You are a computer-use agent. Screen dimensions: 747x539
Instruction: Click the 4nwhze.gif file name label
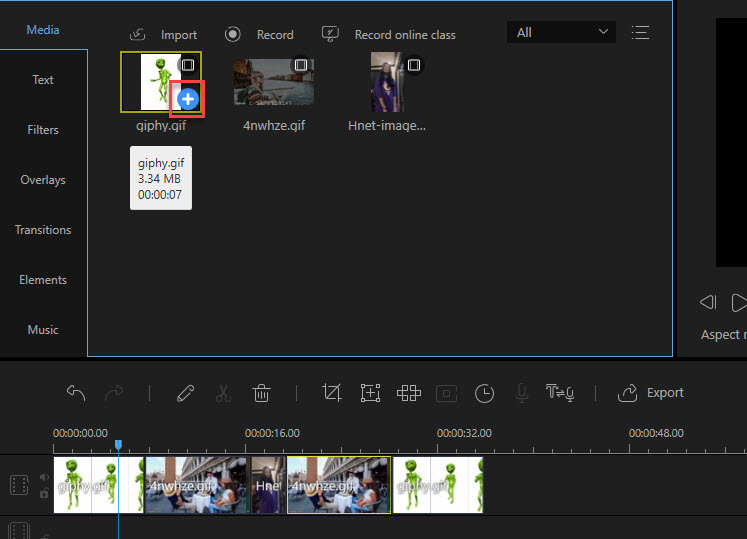274,126
